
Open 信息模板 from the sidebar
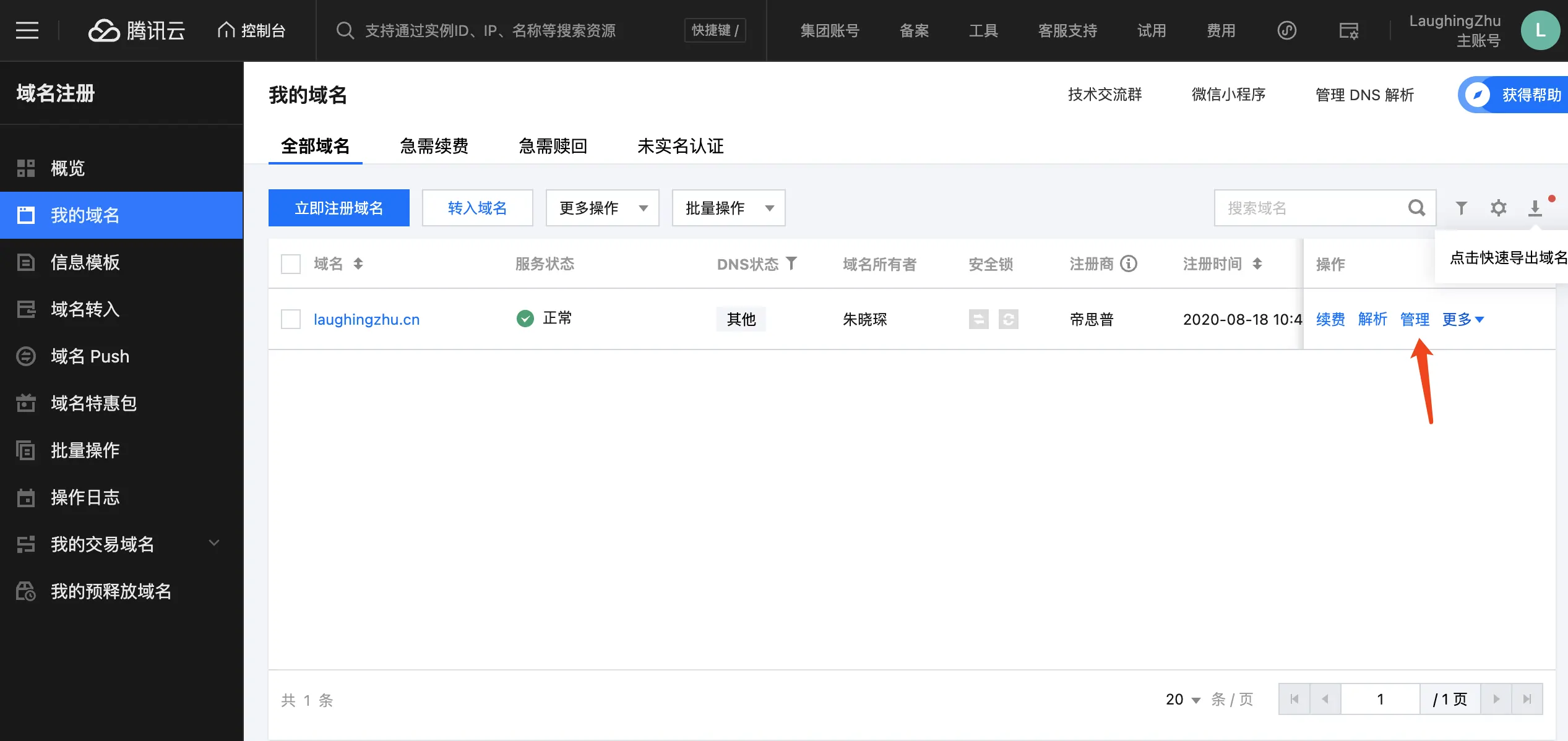pos(85,262)
